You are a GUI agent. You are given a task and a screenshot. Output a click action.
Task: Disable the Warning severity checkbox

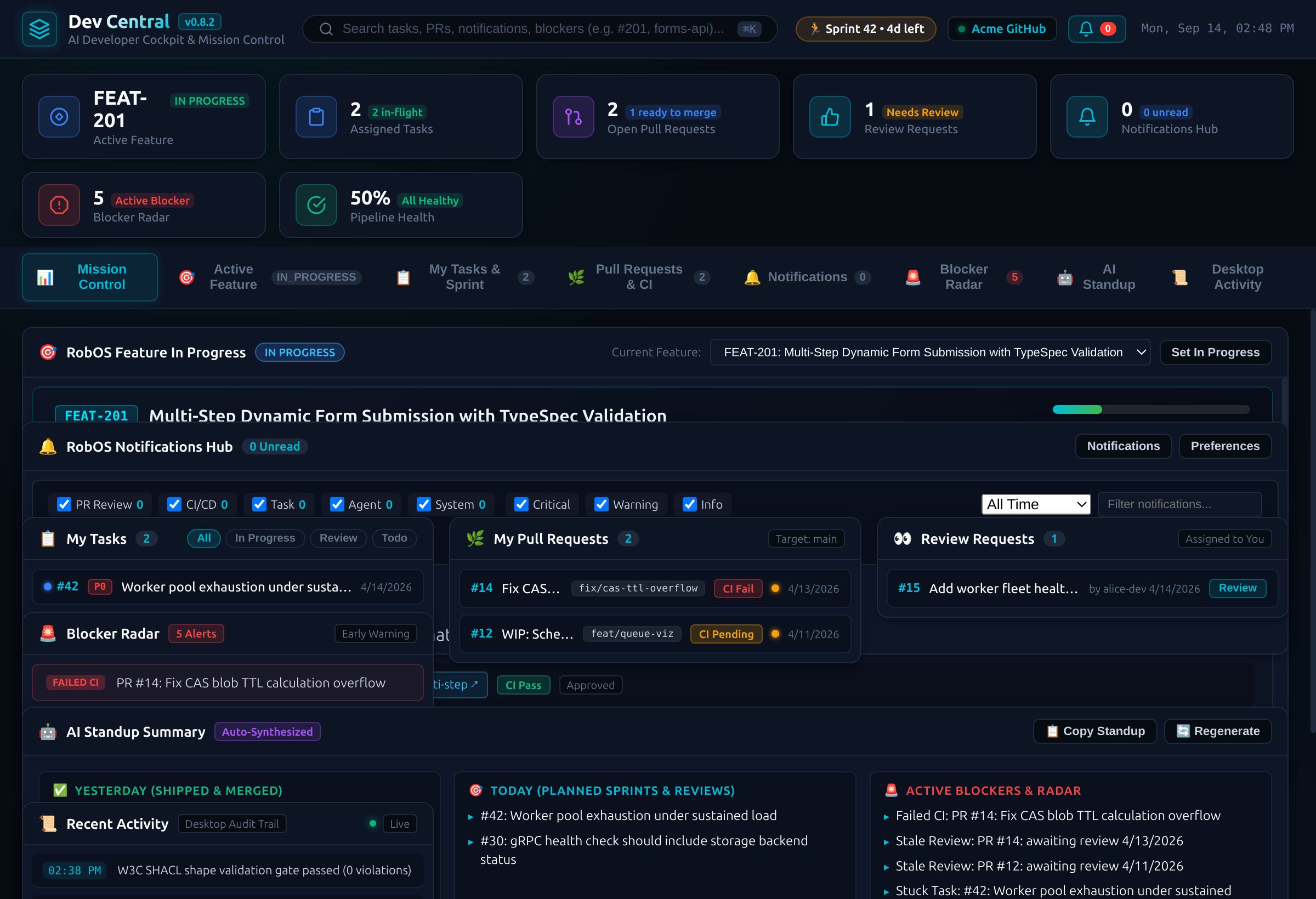tap(602, 504)
